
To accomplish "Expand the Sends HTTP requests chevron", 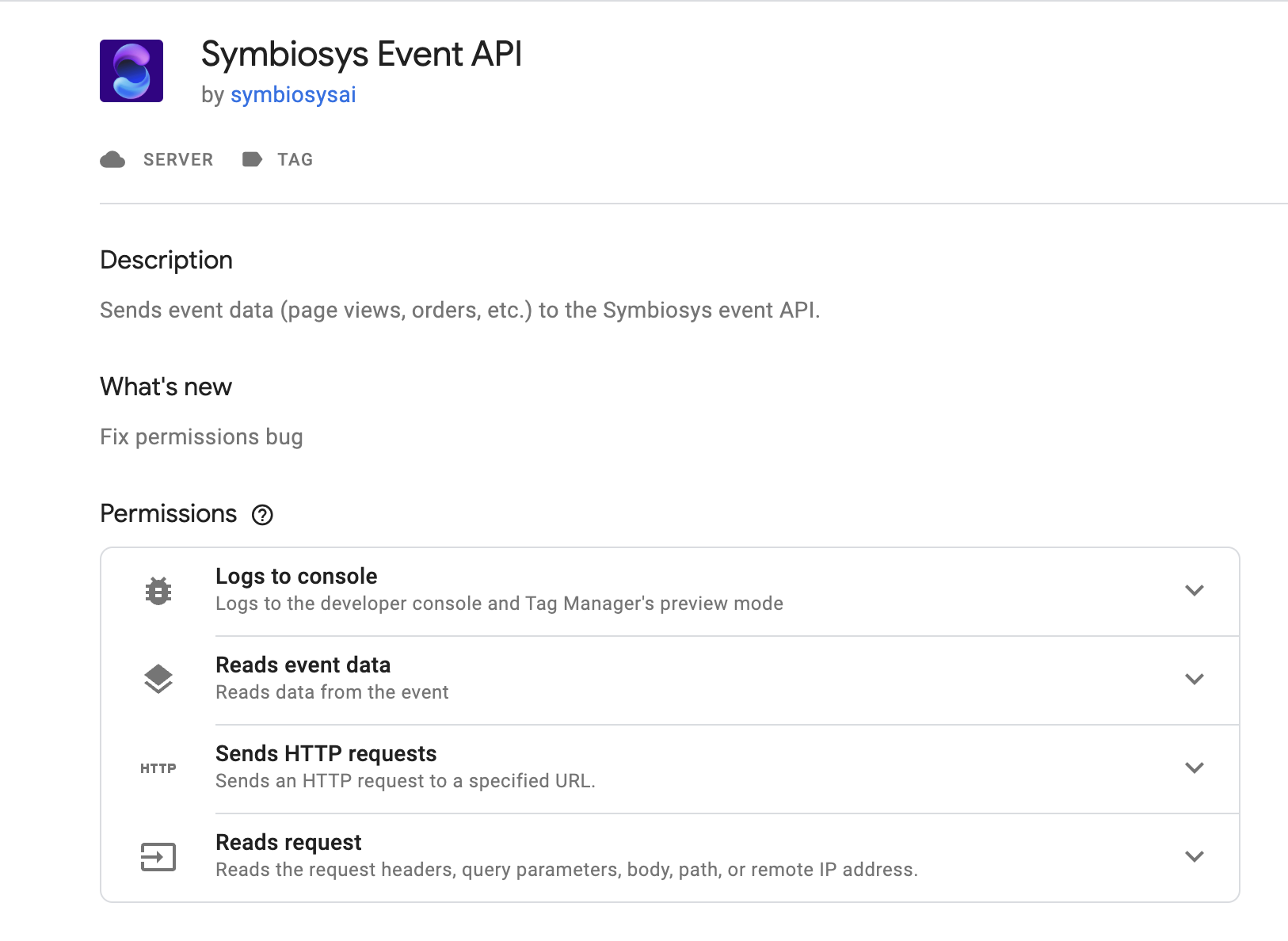I will 1194,768.
